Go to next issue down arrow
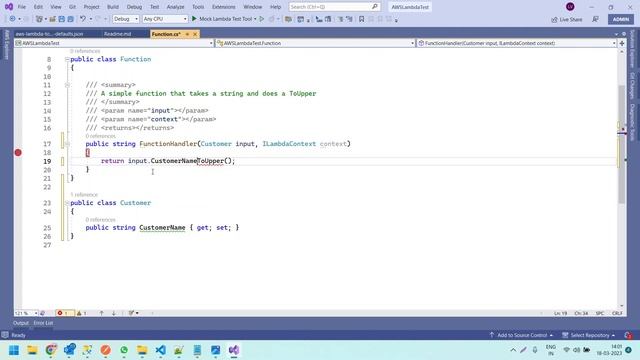Viewport: 640px width, 360px height. click(x=114, y=313)
